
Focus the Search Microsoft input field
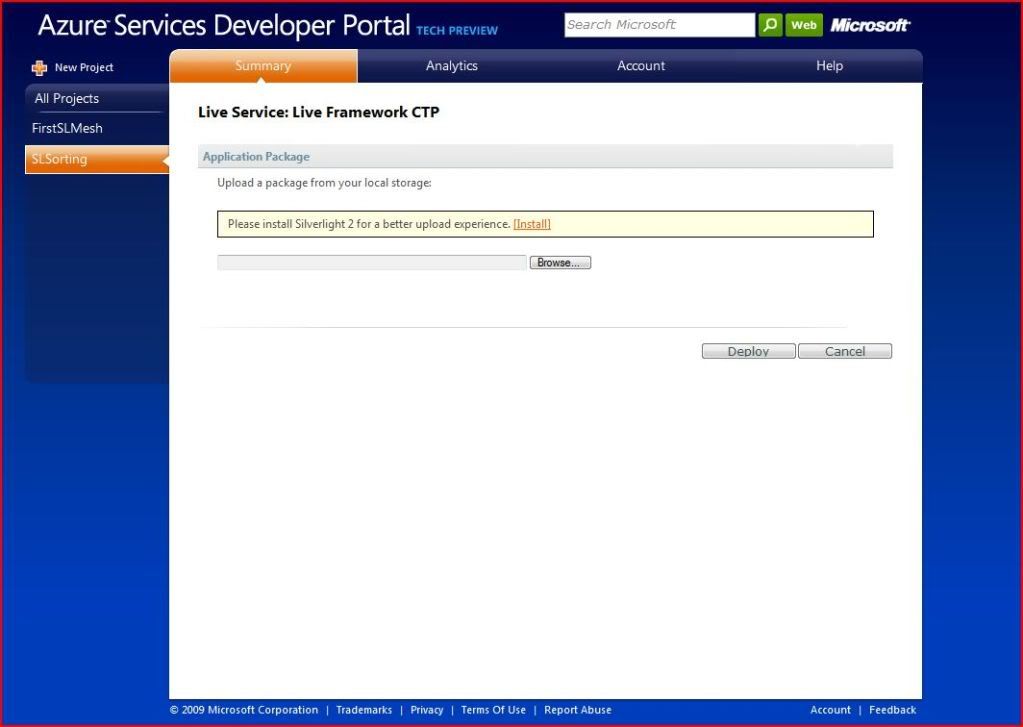(659, 25)
